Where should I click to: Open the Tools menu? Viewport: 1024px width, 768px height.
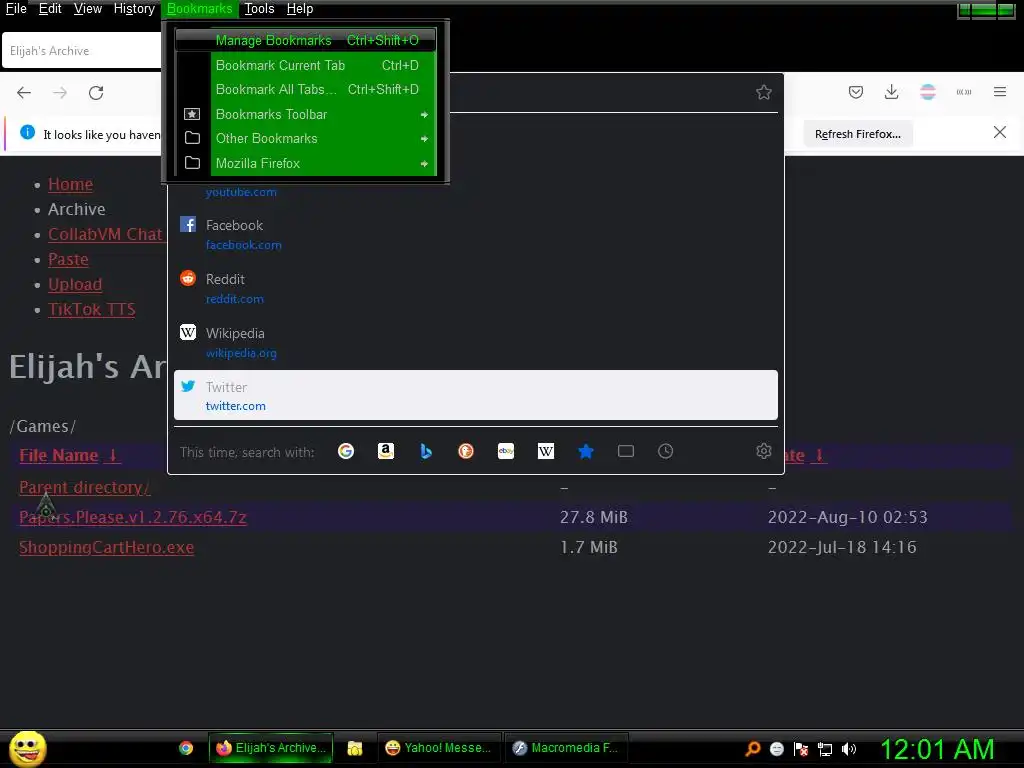pos(259,8)
